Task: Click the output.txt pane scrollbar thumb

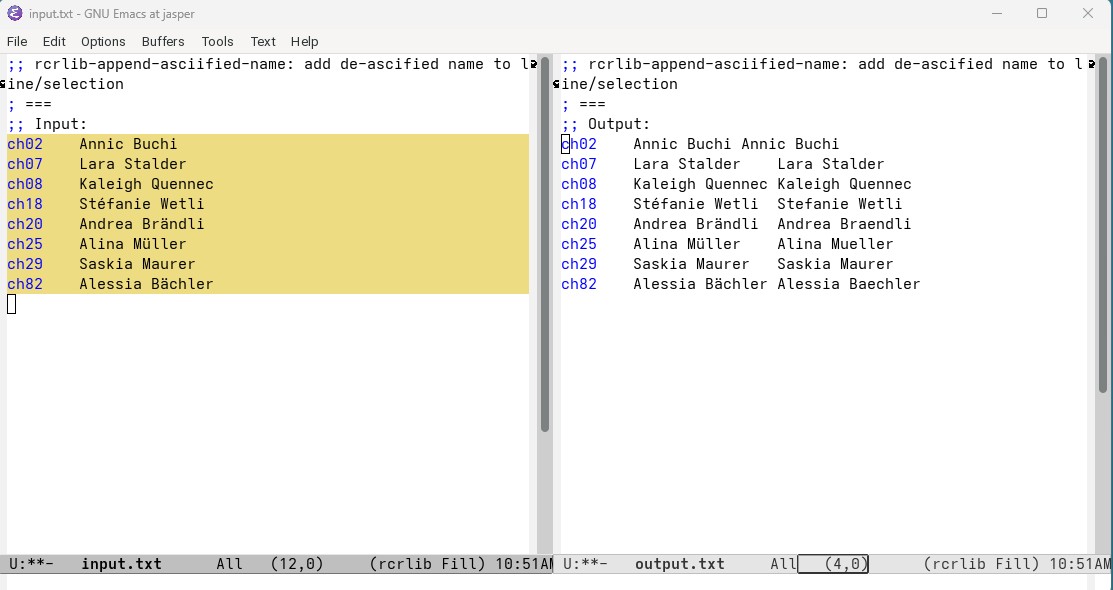Action: click(1102, 224)
